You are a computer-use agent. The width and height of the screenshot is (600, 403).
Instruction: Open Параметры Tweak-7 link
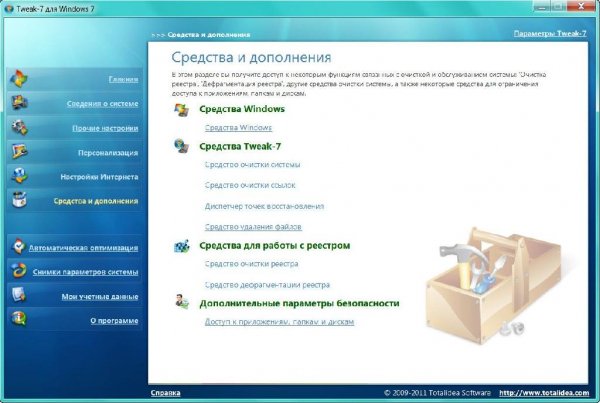pyautogui.click(x=550, y=33)
